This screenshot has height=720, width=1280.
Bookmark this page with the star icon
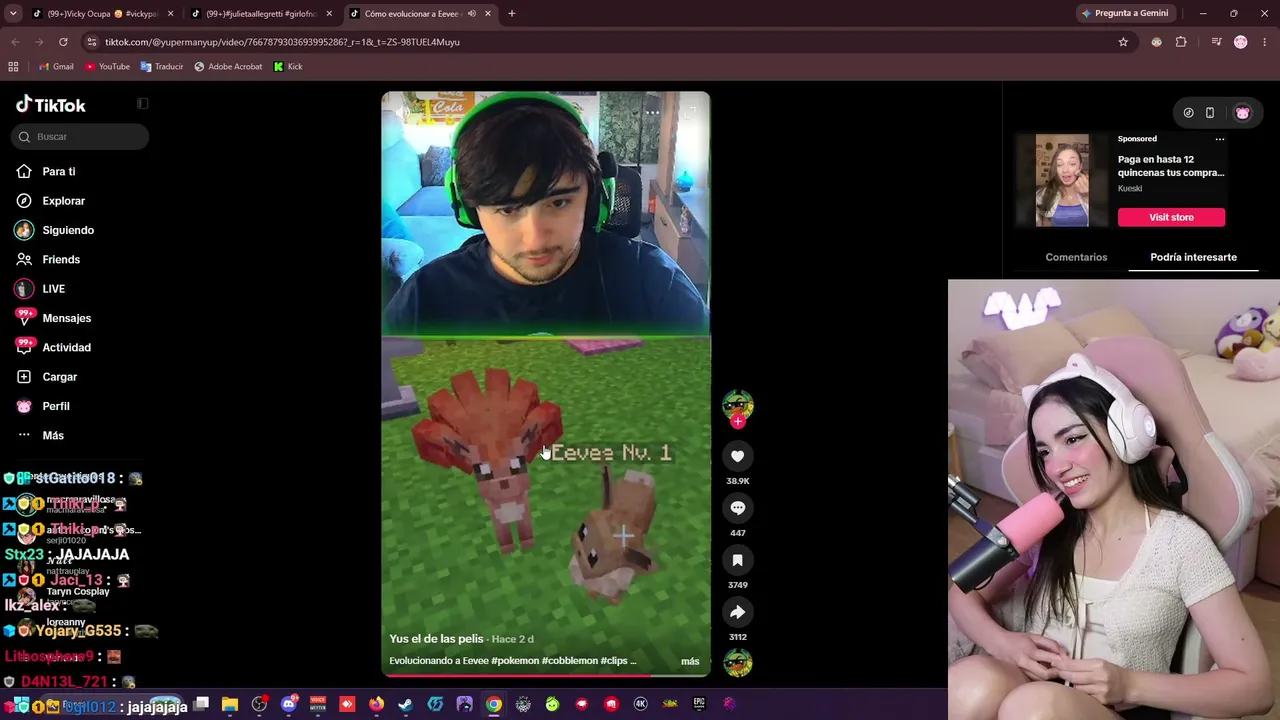click(x=1123, y=42)
